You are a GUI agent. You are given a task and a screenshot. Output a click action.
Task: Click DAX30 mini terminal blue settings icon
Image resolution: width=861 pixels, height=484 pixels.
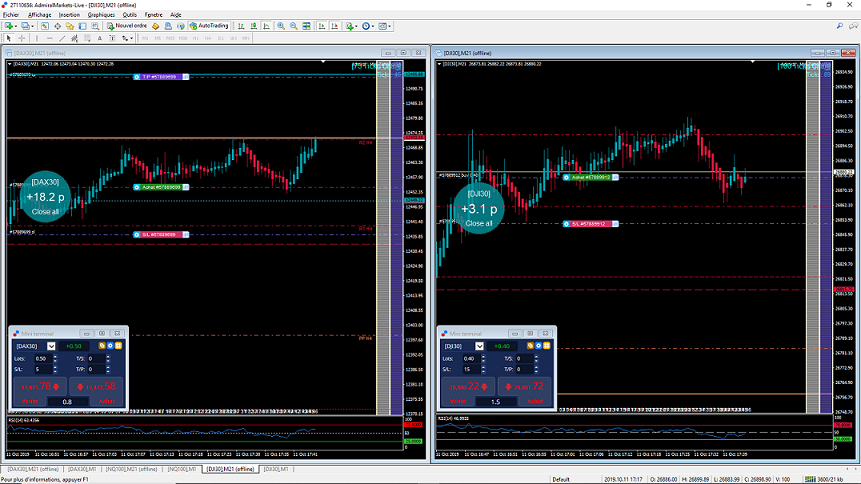pos(110,346)
